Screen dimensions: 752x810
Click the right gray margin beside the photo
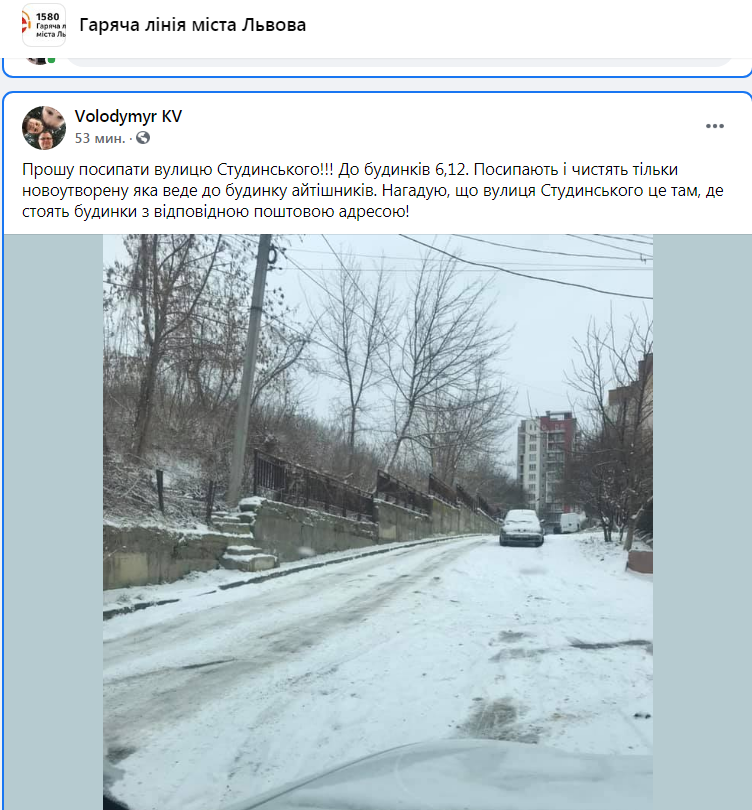(701, 522)
